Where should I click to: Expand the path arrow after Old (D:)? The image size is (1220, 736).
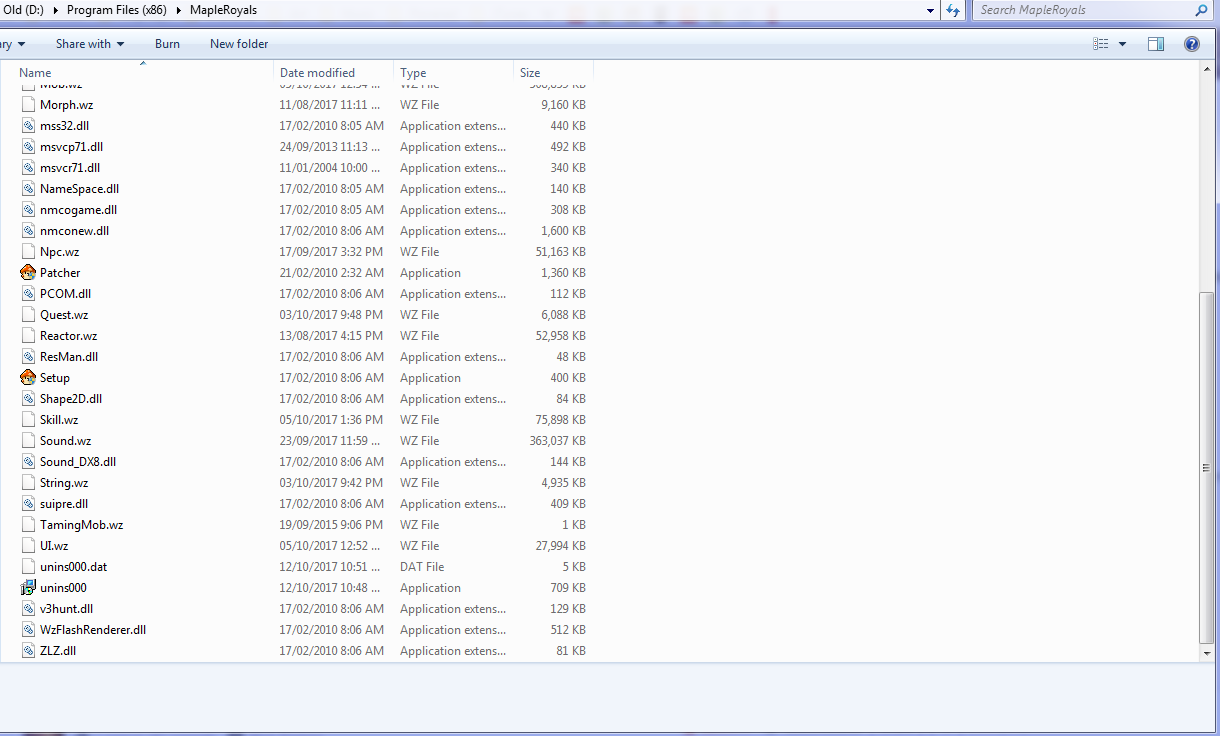pyautogui.click(x=58, y=10)
